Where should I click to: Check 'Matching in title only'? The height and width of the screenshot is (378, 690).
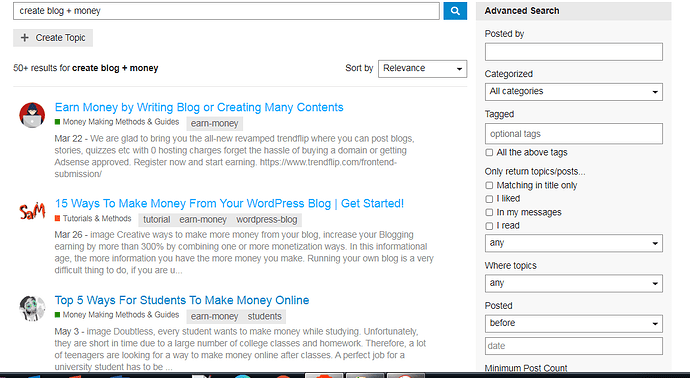tap(489, 186)
